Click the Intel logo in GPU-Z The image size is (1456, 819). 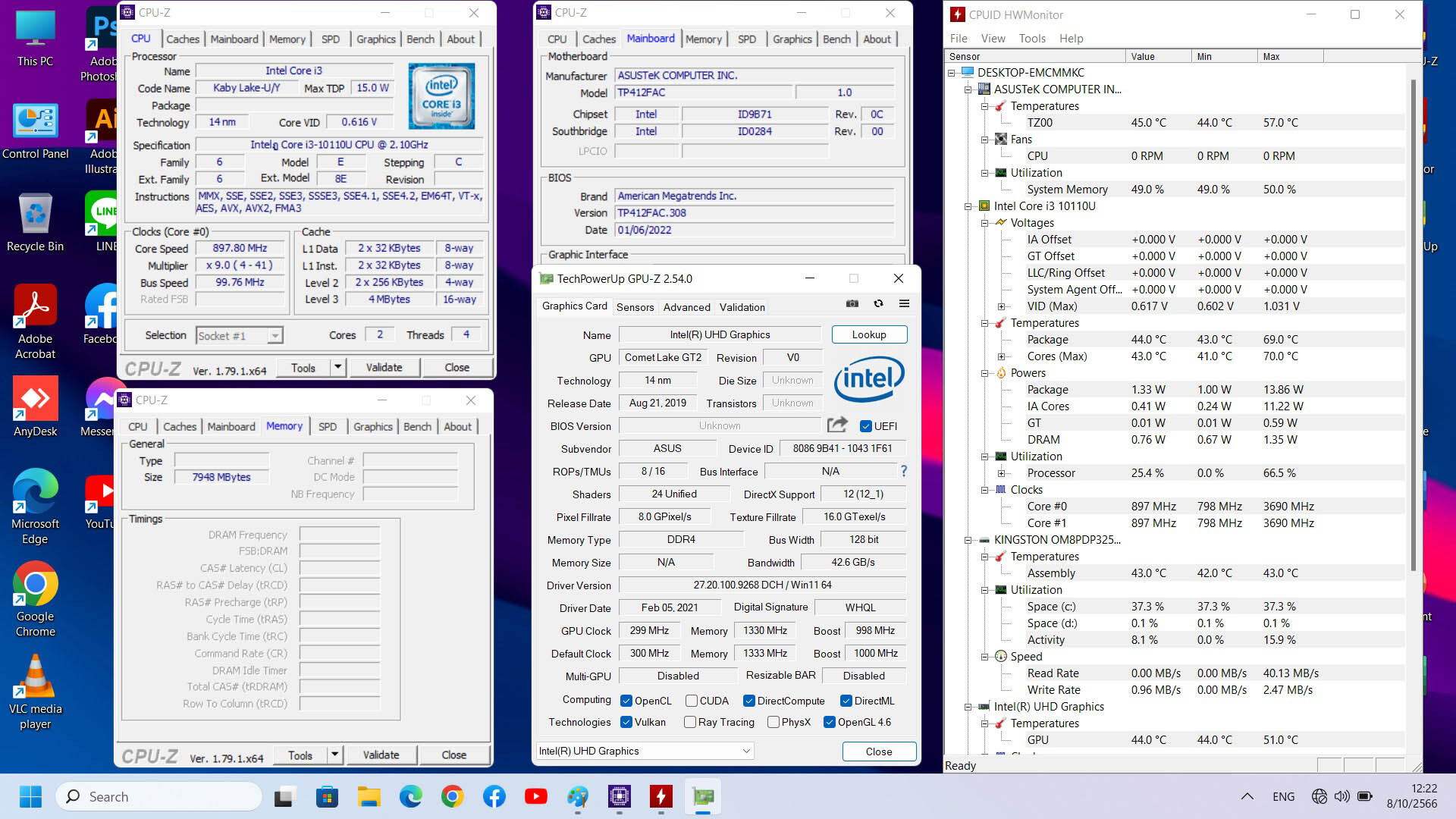click(869, 379)
